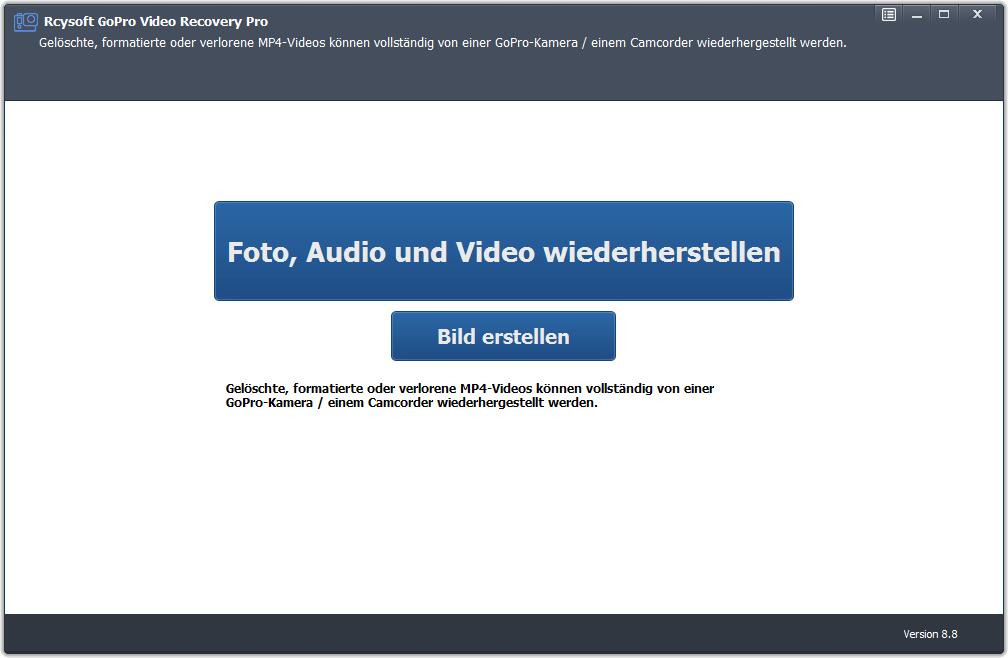This screenshot has width=1008, height=658.
Task: Click the Bild erstellen button
Action: coord(503,336)
